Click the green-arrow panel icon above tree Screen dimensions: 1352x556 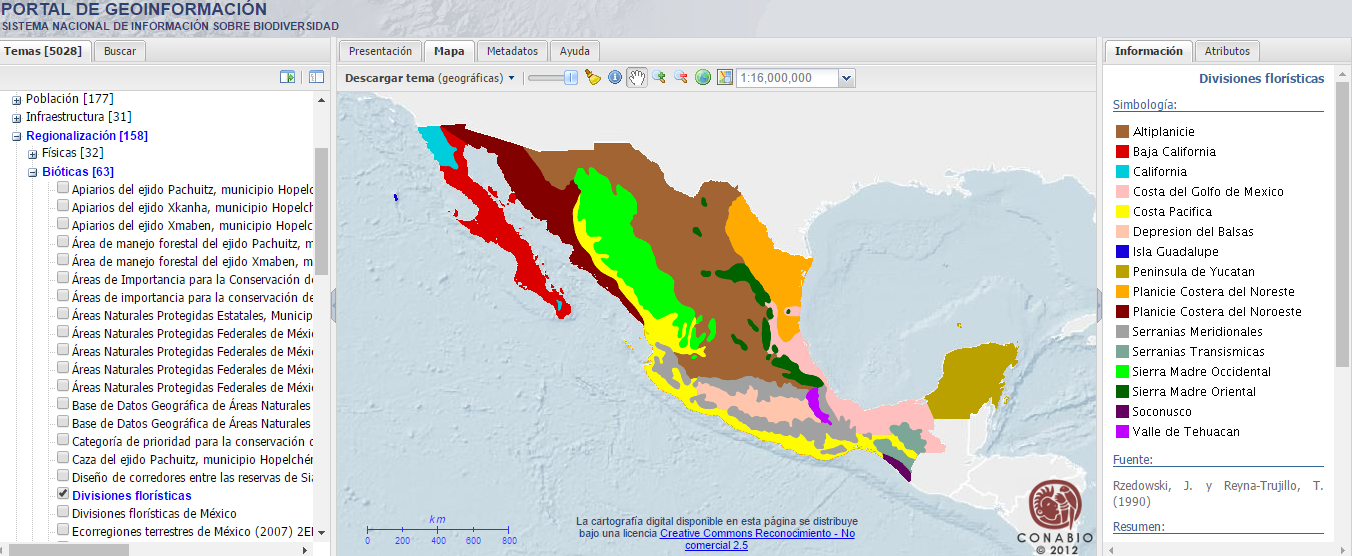point(288,77)
